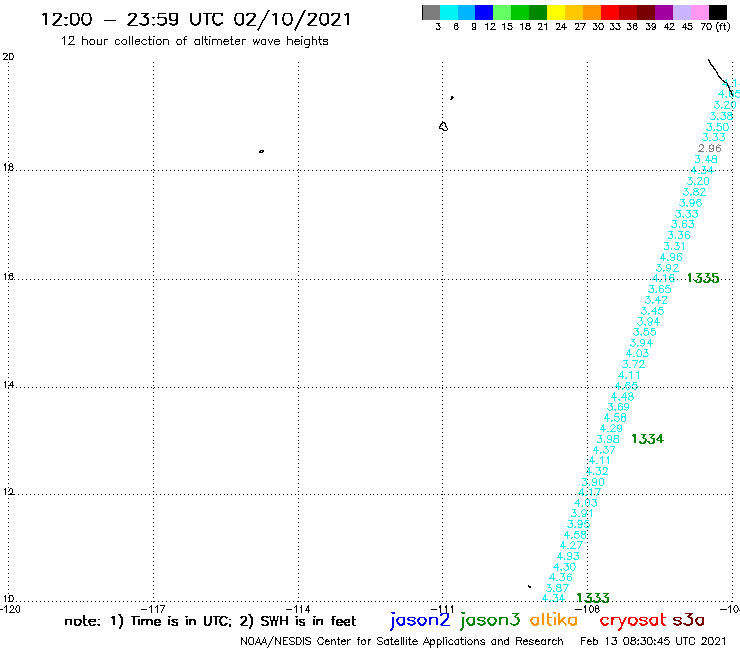This screenshot has height=650, width=740.
Task: Click the wave height value 3.72
Action: point(633,364)
